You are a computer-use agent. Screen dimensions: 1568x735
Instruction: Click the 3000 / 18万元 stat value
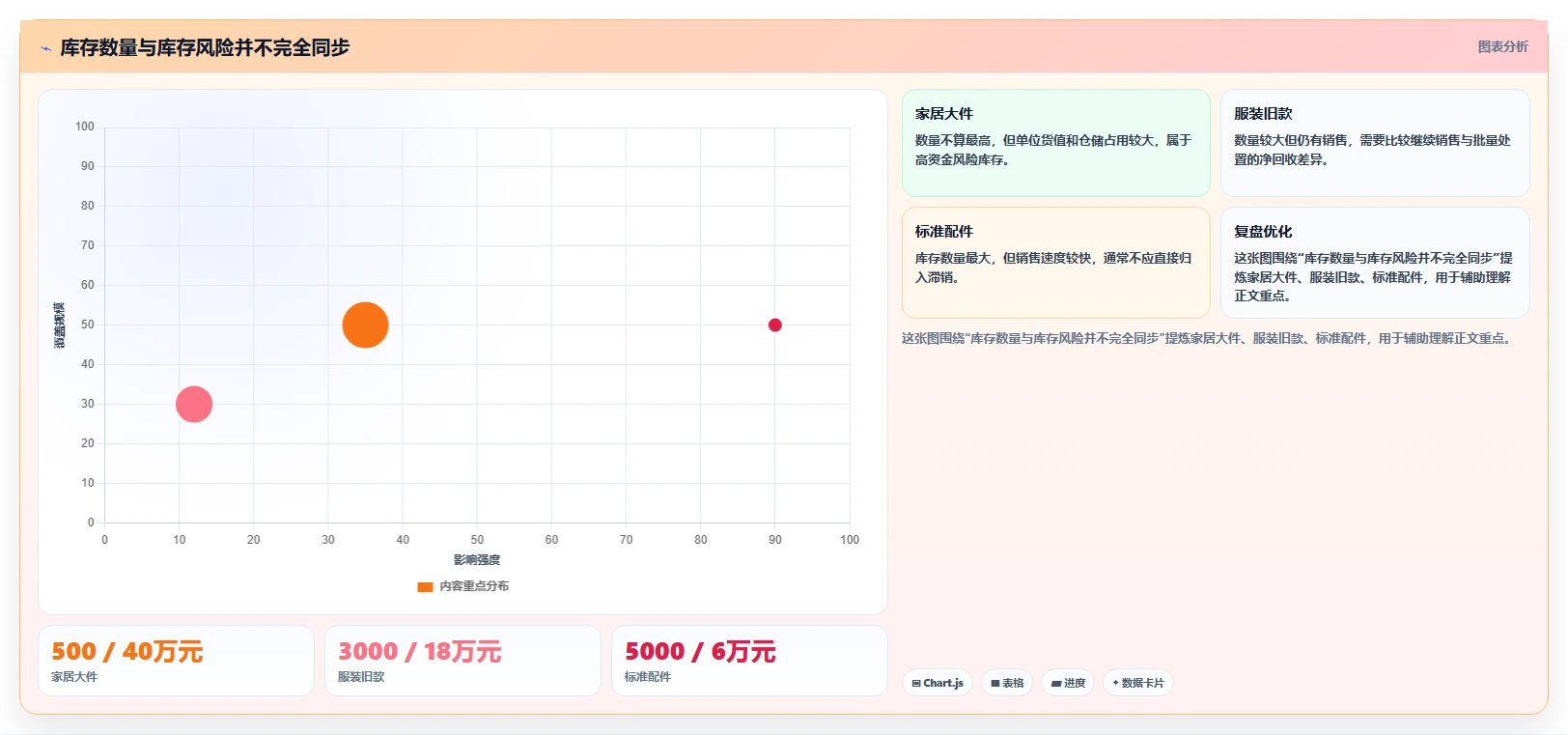419,652
